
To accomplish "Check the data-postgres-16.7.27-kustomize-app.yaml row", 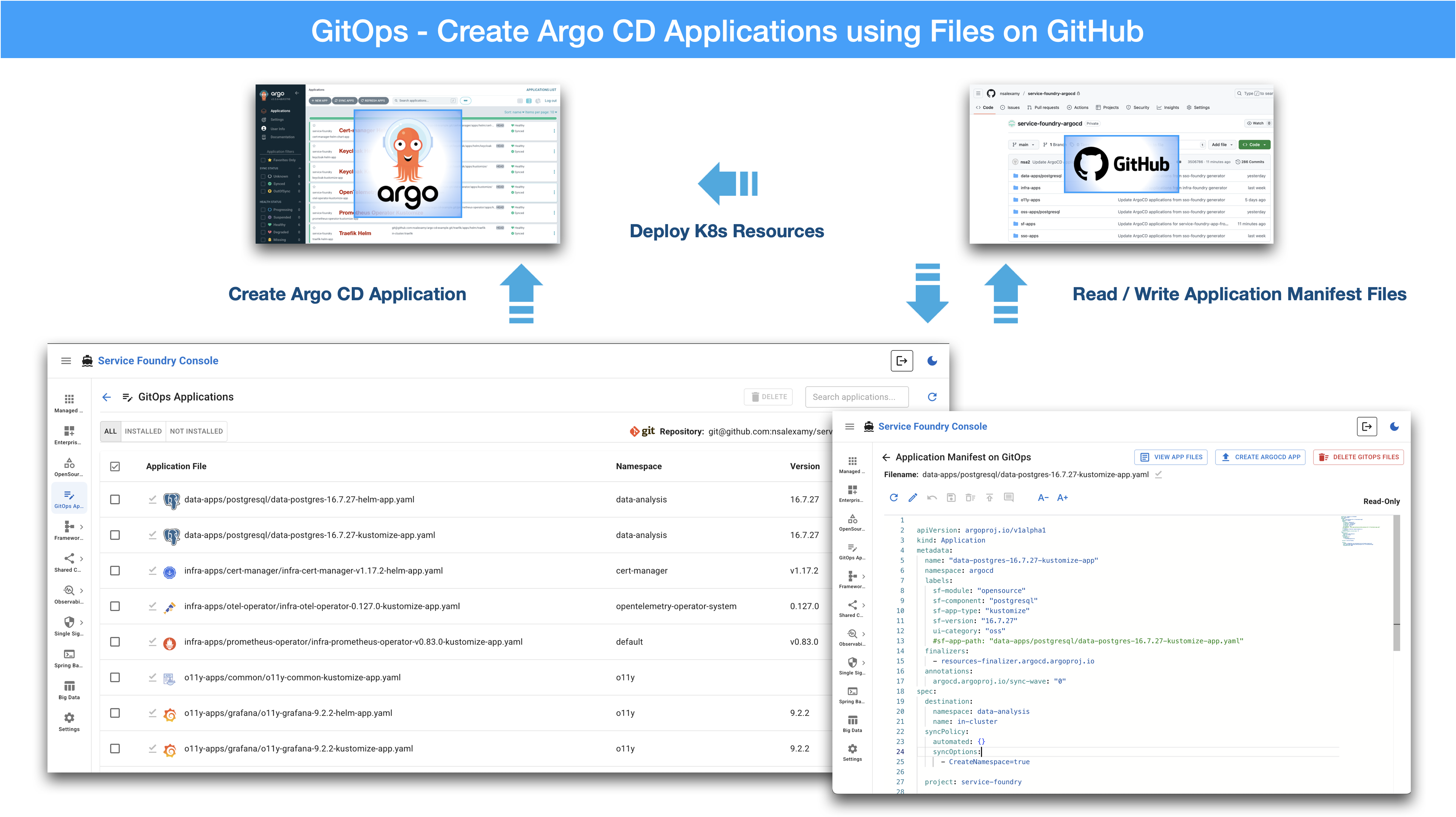I will [x=115, y=535].
